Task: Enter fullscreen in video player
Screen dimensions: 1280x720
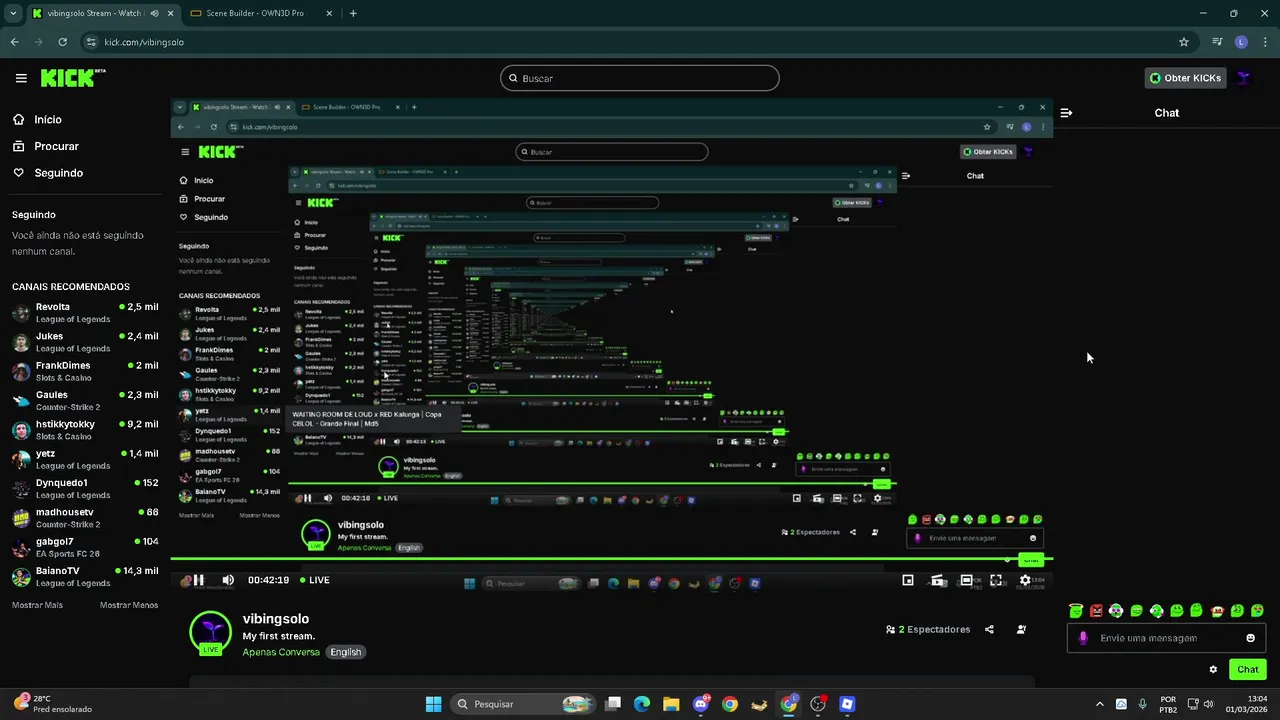Action: click(996, 580)
